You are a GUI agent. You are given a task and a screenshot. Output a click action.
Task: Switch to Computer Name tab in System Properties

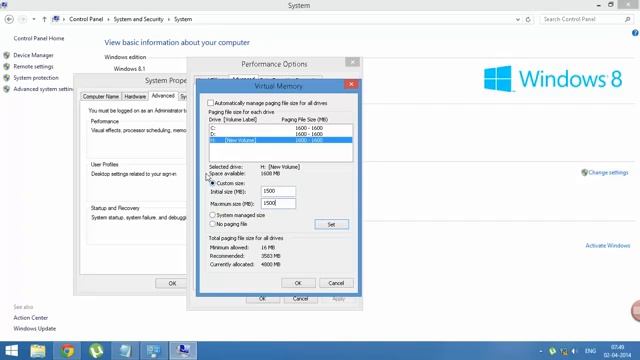[x=101, y=97]
